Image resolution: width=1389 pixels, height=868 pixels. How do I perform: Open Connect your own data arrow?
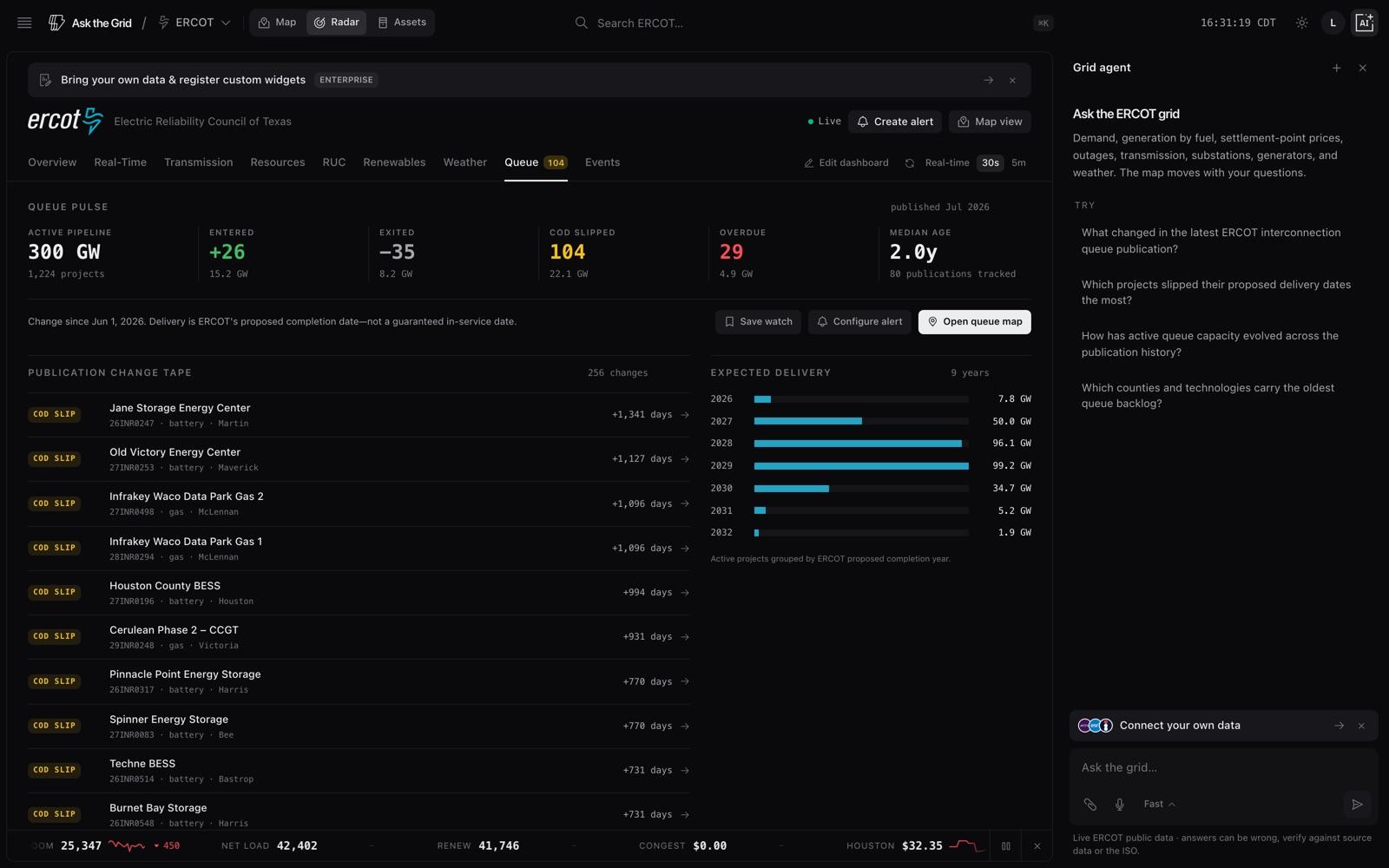pyautogui.click(x=1339, y=726)
